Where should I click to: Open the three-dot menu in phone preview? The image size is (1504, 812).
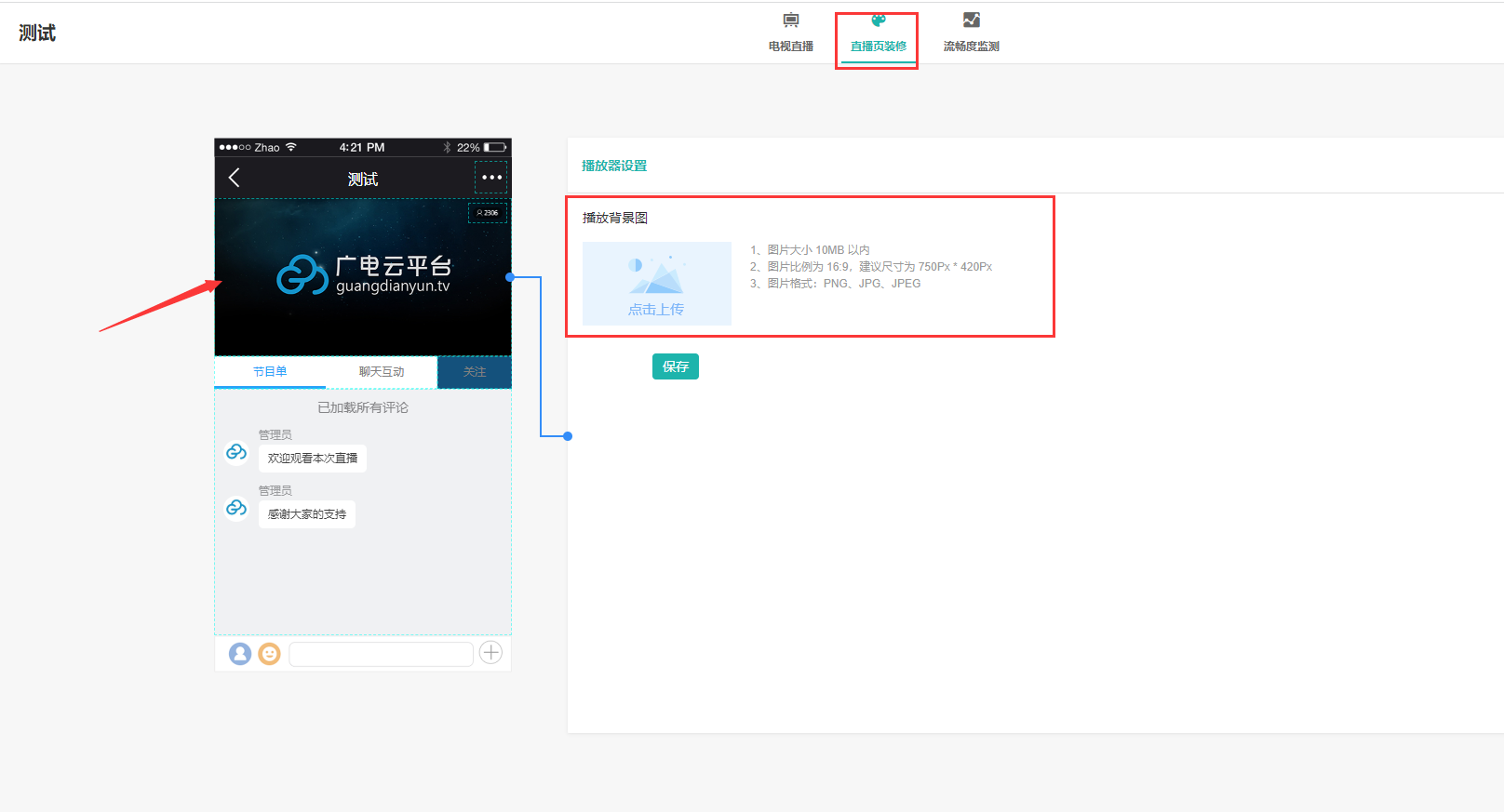[491, 177]
